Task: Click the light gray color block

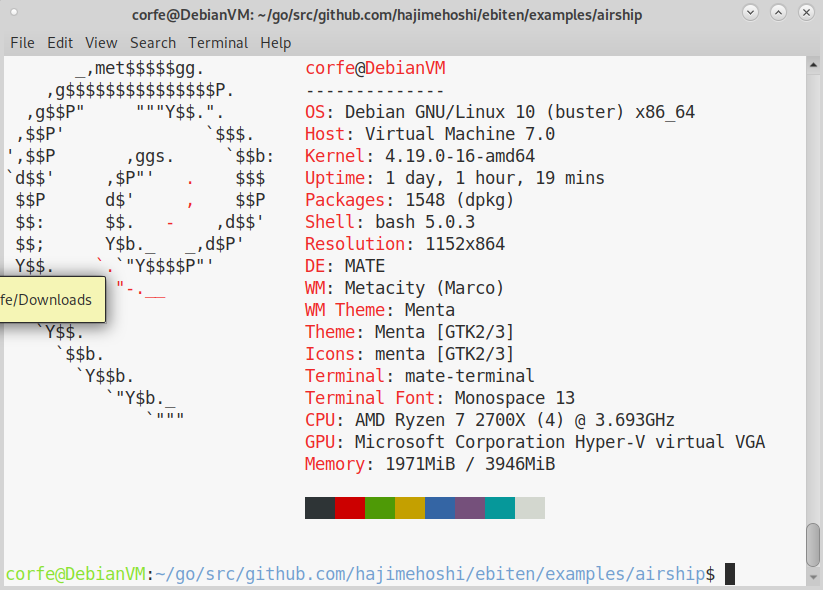Action: click(x=530, y=508)
